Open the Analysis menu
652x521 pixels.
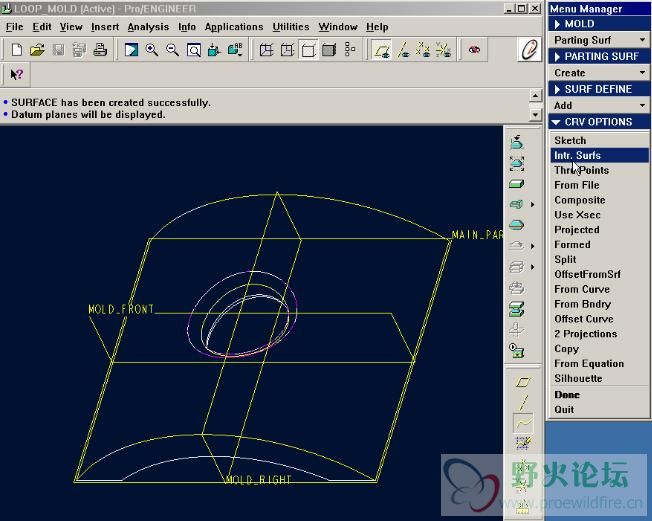pos(148,27)
